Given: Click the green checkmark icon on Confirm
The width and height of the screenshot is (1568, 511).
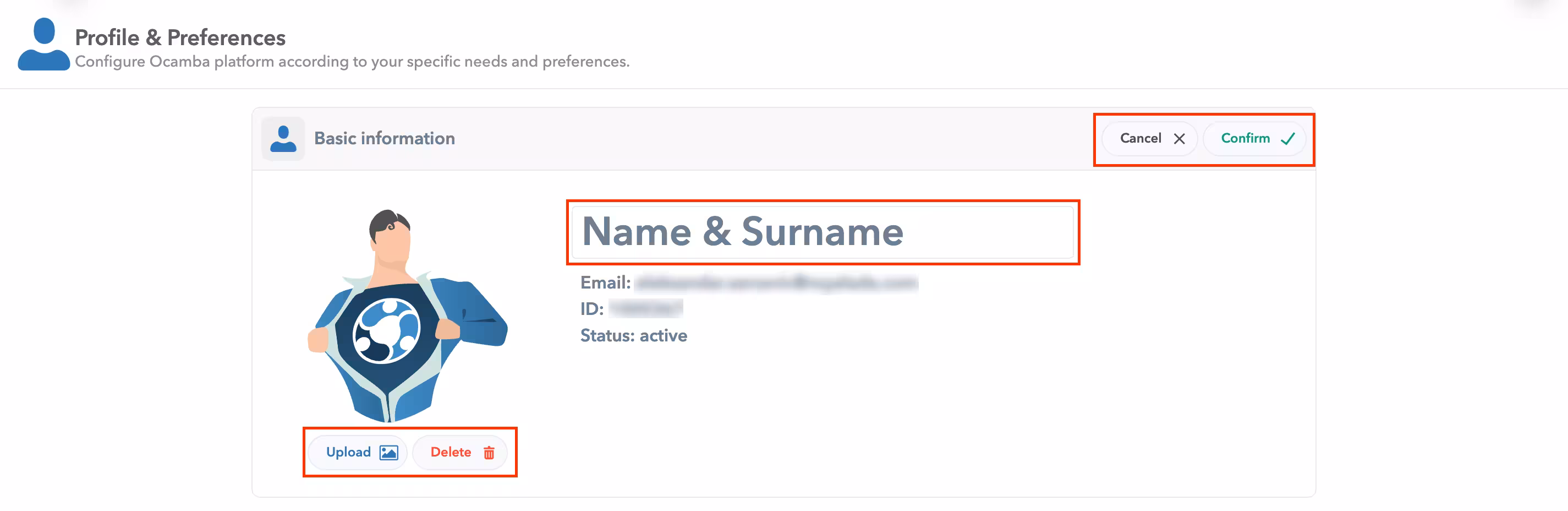Looking at the screenshot, I should click(x=1287, y=139).
